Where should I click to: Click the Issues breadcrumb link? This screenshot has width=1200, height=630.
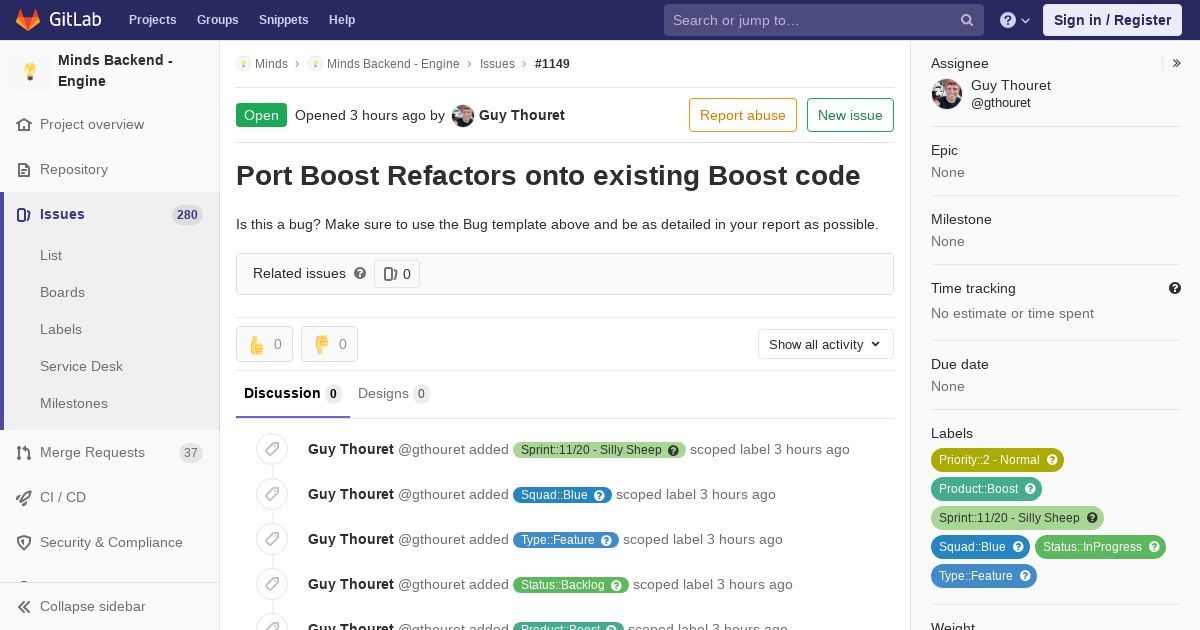[x=497, y=64]
